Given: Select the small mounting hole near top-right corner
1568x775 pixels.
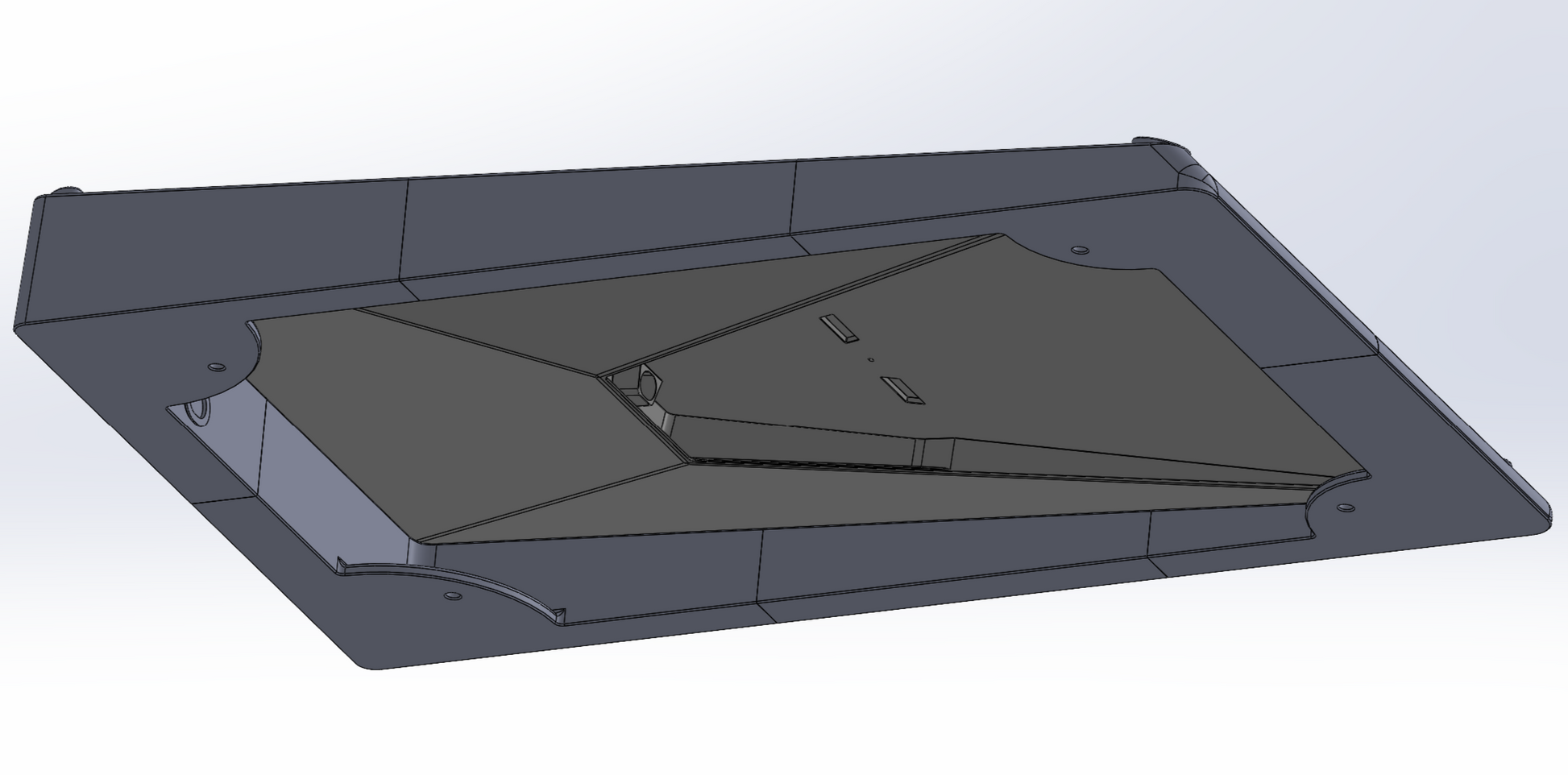Looking at the screenshot, I should pos(1080,250).
